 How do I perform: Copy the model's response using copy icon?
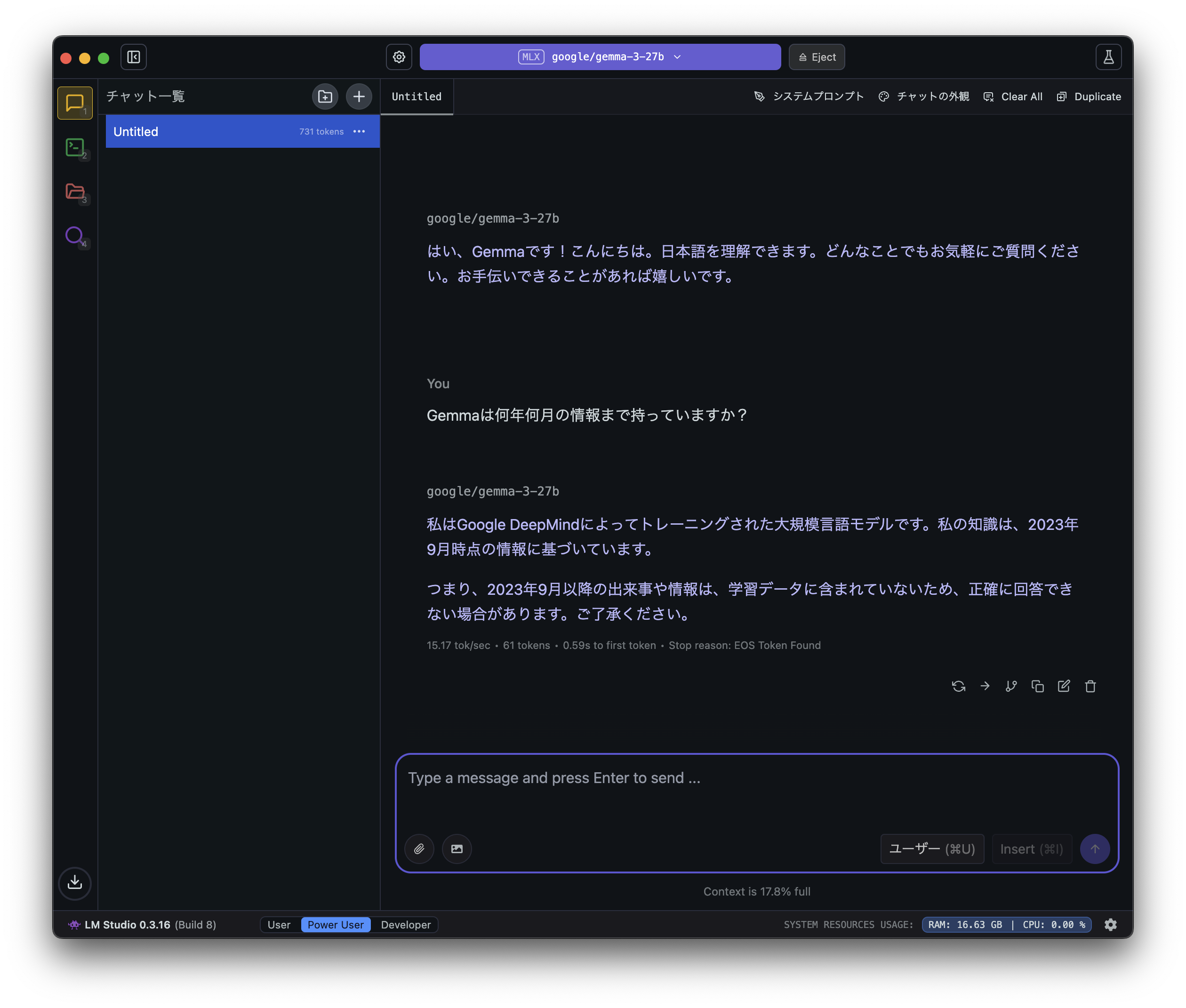point(1037,686)
